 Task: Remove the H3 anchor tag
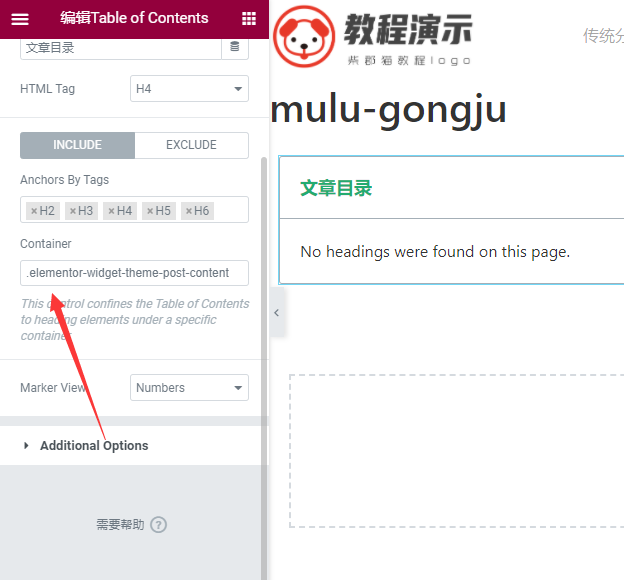(x=72, y=211)
